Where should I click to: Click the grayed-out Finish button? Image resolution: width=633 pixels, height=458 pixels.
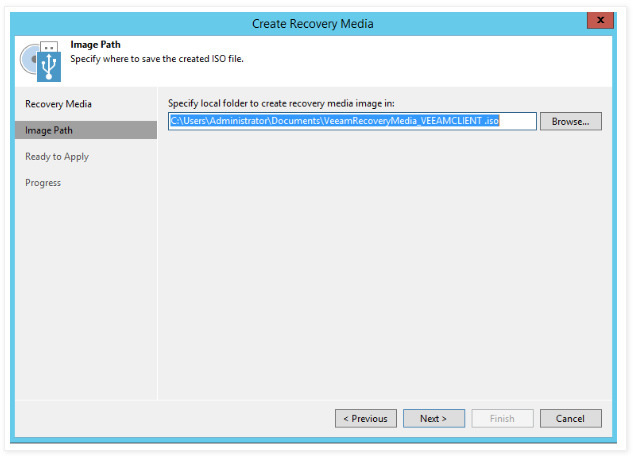501,418
